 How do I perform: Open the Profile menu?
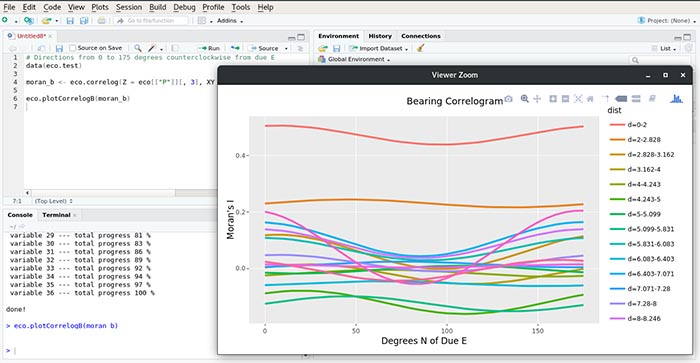coord(213,7)
